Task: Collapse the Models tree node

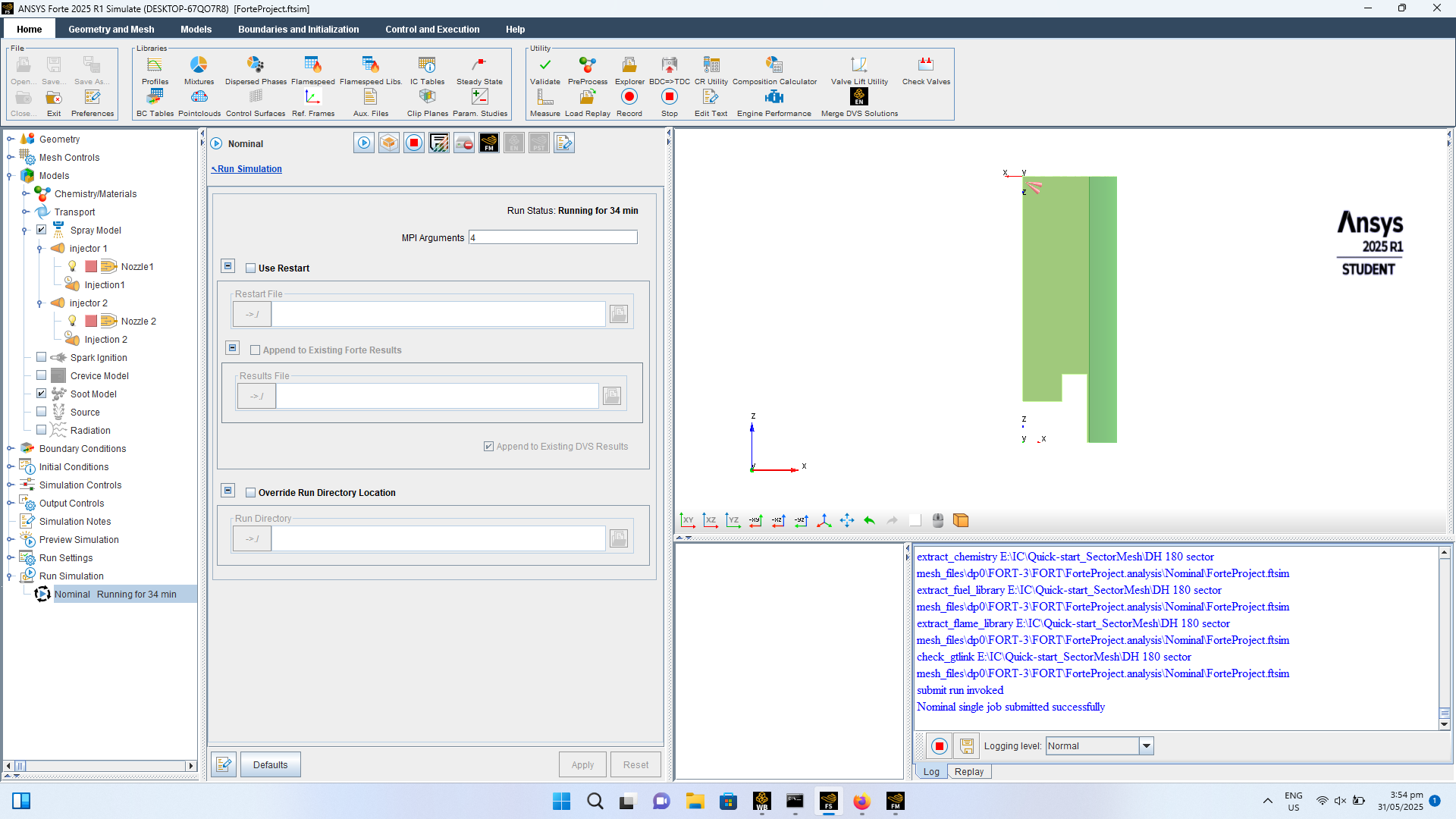Action: click(x=10, y=175)
